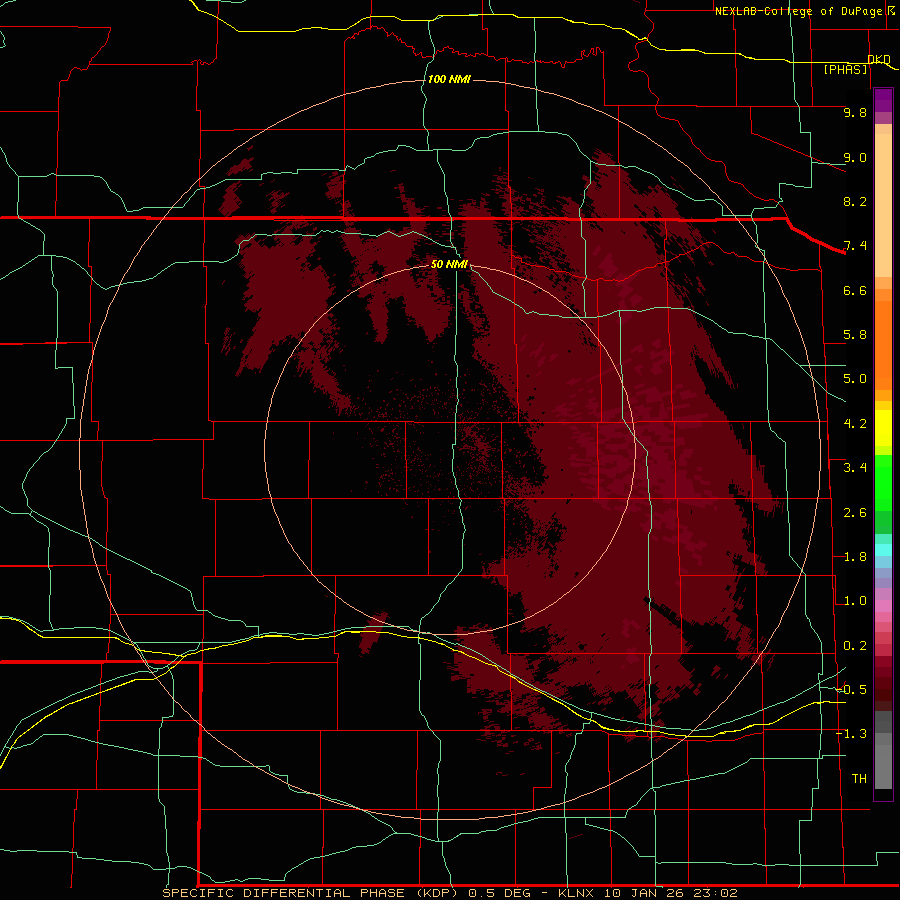Click the -0.5 legend value
This screenshot has height=900, width=900.
(x=851, y=690)
